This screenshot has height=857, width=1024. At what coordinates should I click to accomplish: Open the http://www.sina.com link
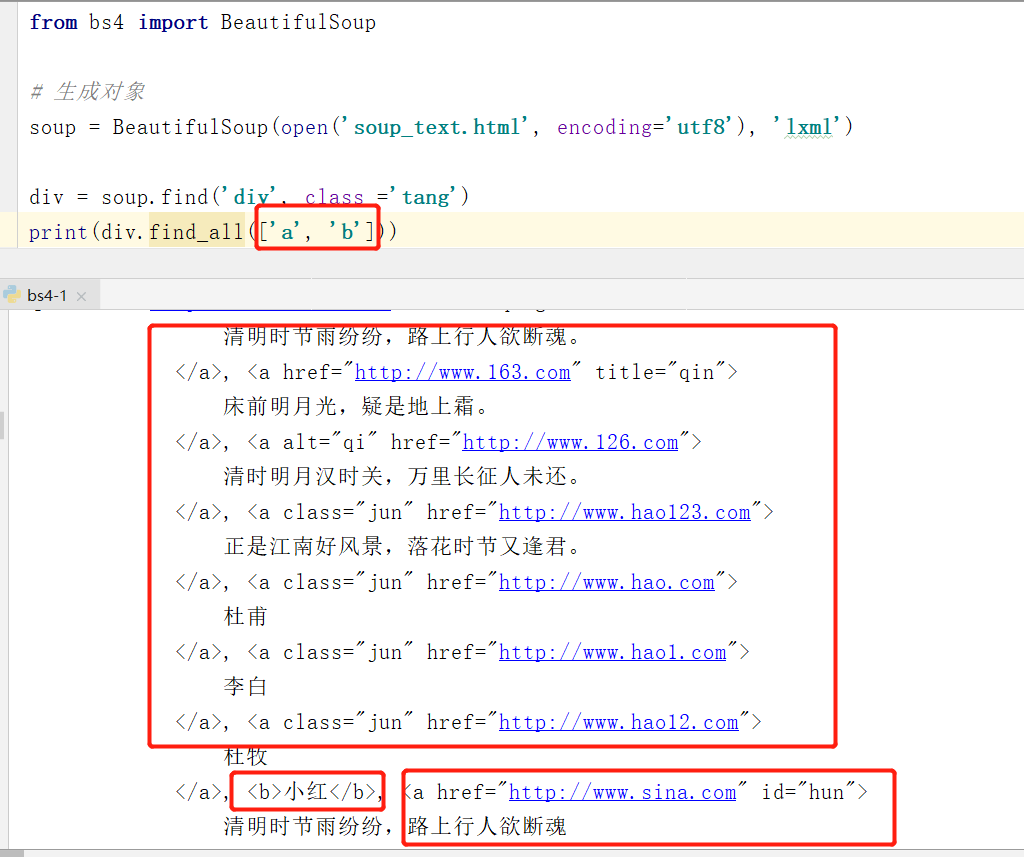(x=622, y=792)
